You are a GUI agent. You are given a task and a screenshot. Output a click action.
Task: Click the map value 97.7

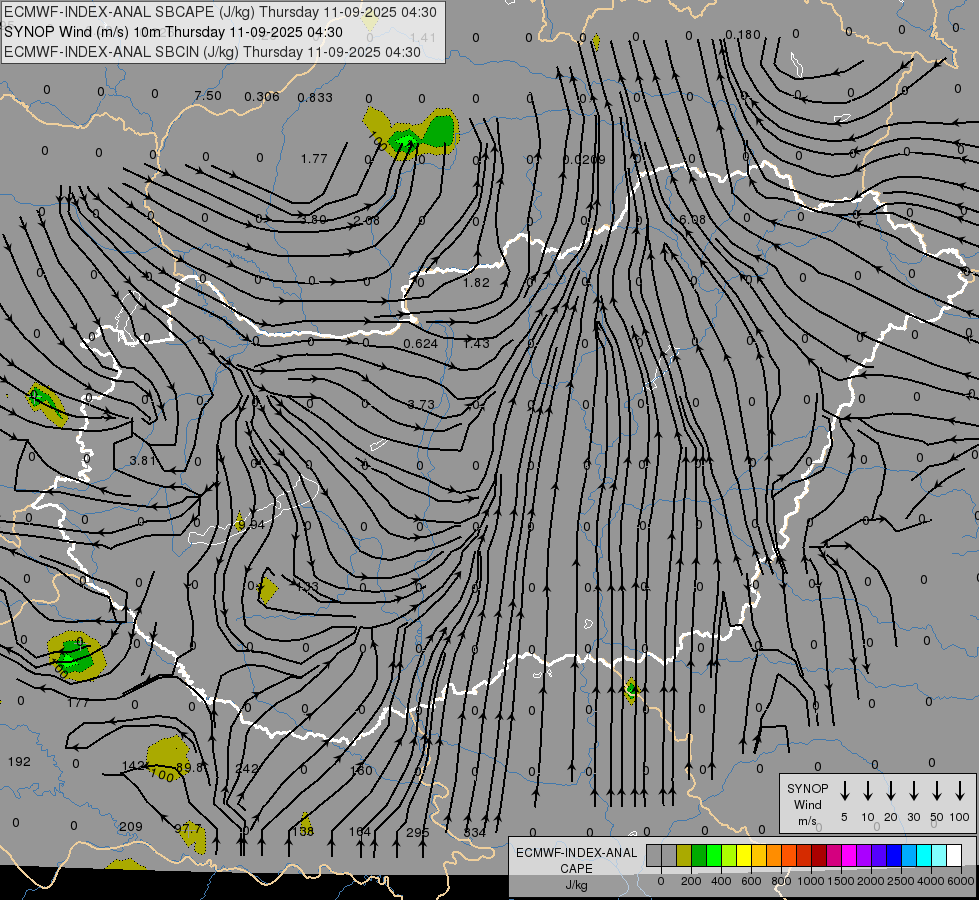coord(188,829)
